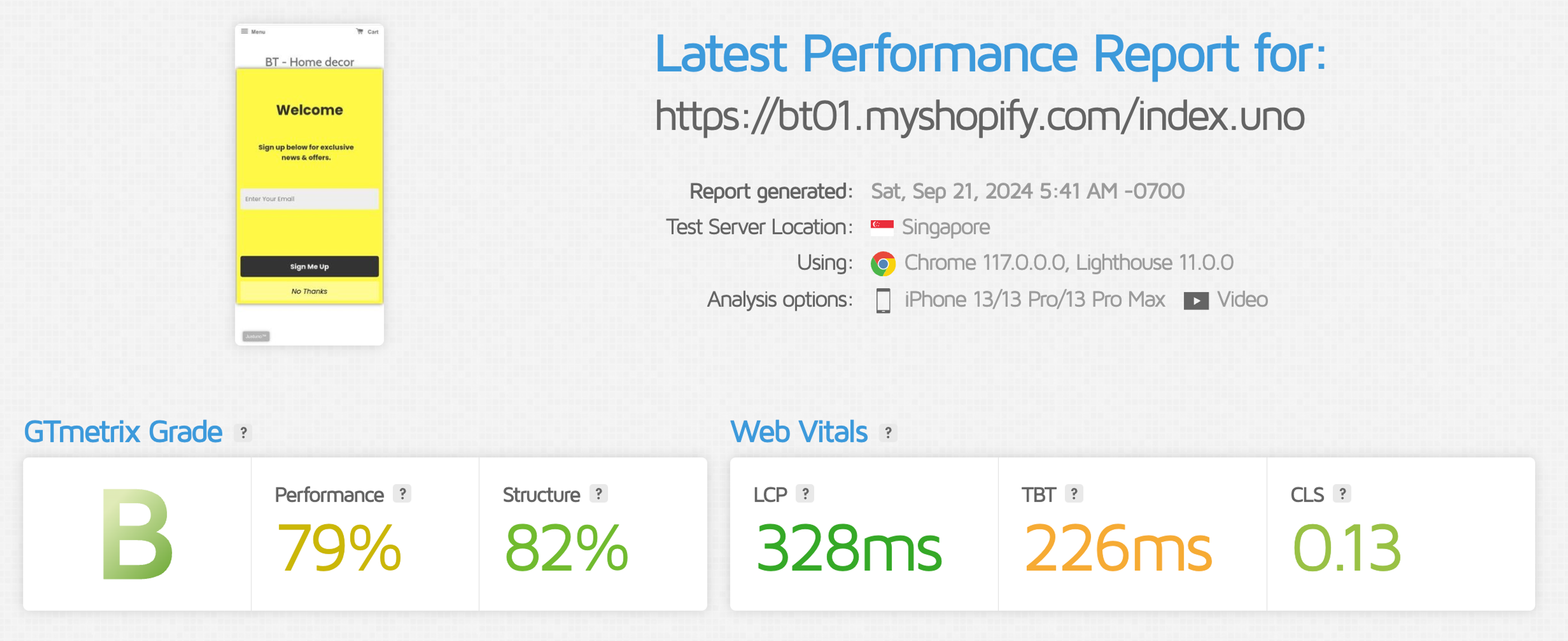Screen dimensions: 1568x641
Task: Click the No Thanks link in the popup
Action: (x=309, y=291)
